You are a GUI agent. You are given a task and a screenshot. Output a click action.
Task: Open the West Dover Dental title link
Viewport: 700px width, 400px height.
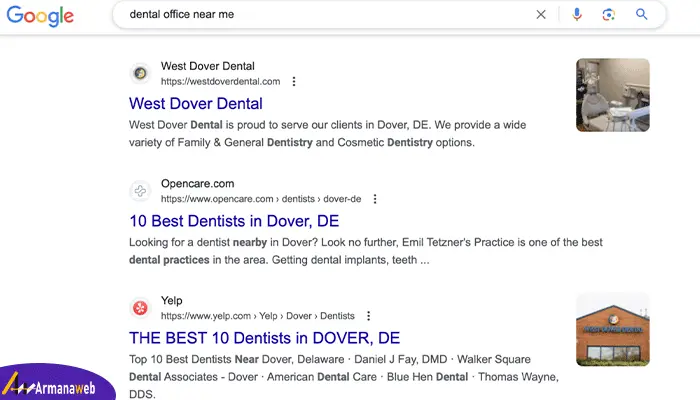pos(196,104)
